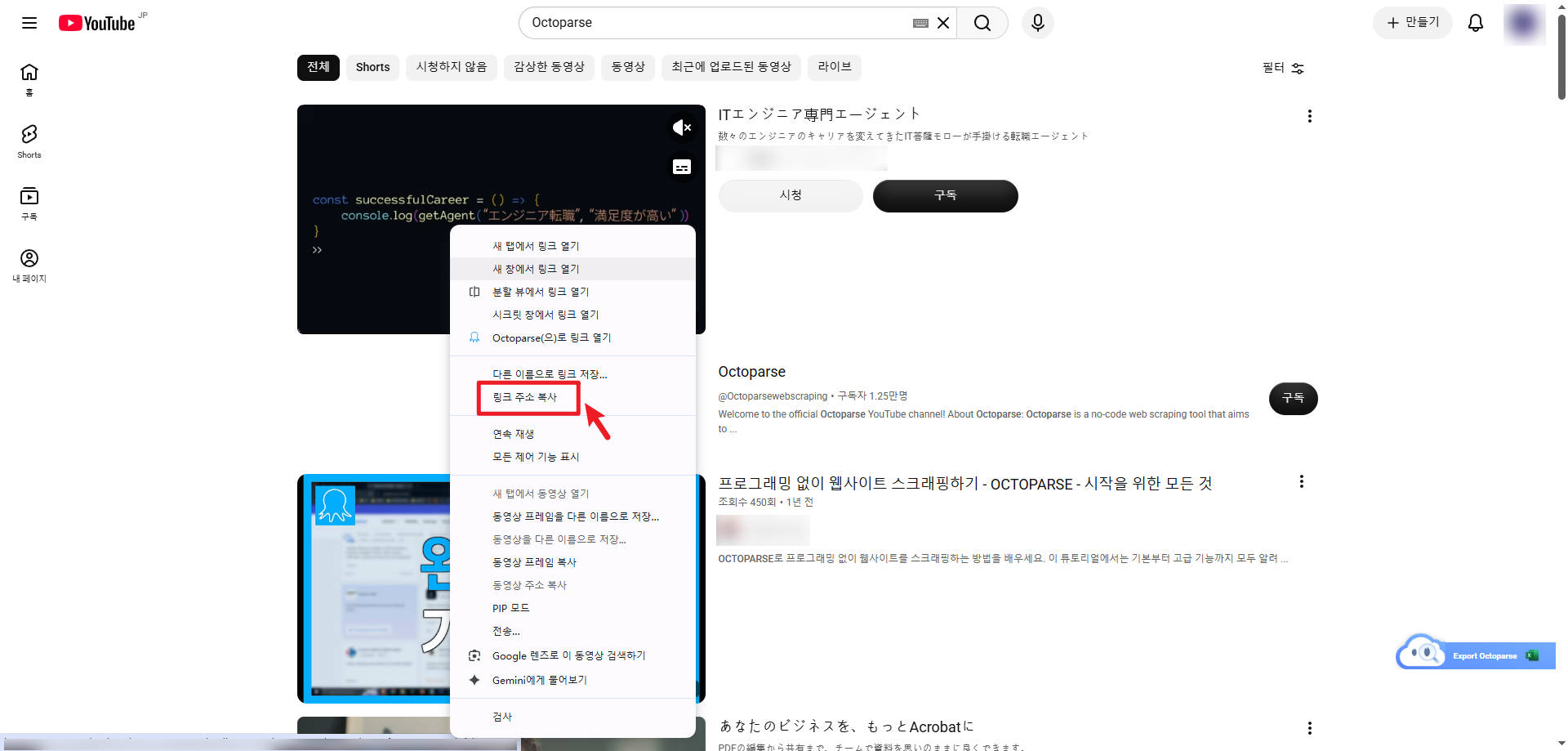The height and width of the screenshot is (751, 1568).
Task: Choose Google 렌즈로 이 동영상 검색하기
Action: (572, 655)
